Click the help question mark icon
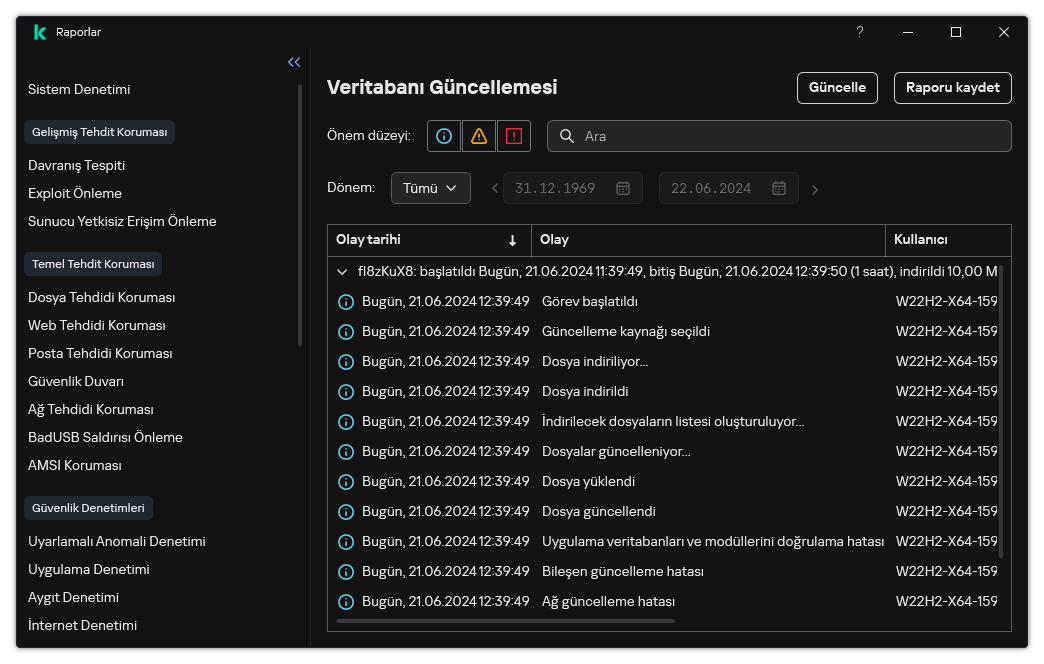 [x=859, y=32]
